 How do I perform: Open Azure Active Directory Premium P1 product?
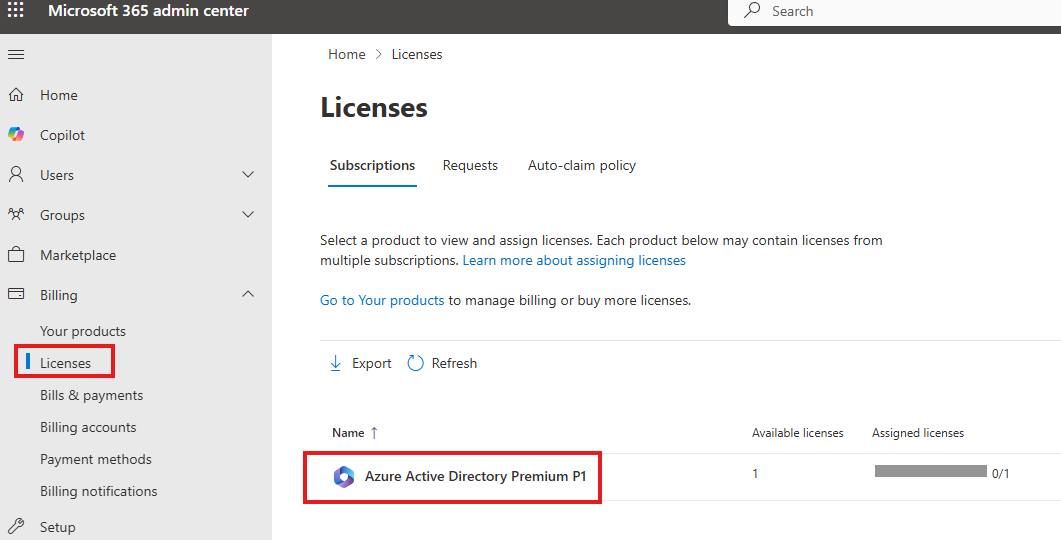tap(475, 476)
